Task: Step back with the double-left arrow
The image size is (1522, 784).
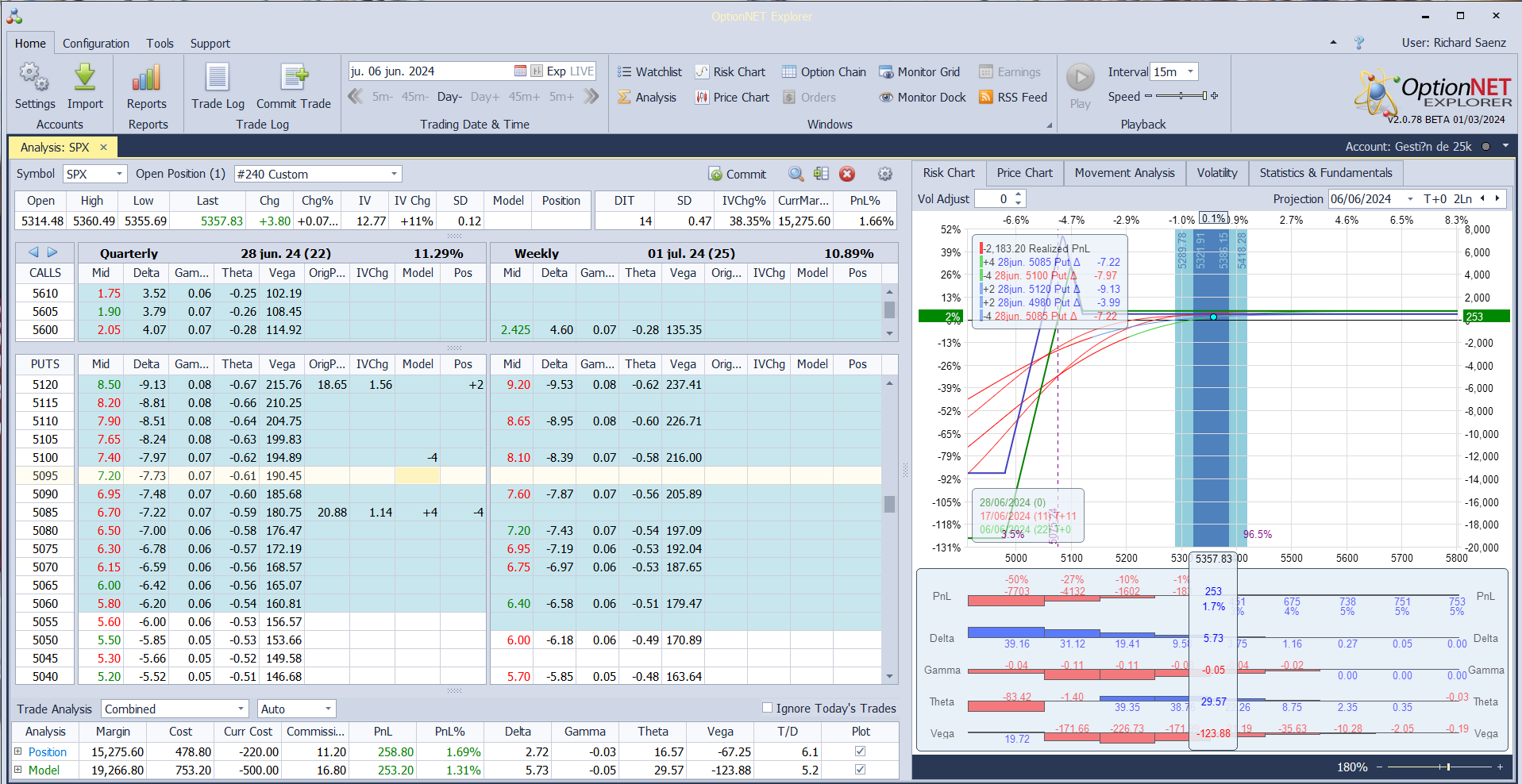Action: (x=355, y=97)
